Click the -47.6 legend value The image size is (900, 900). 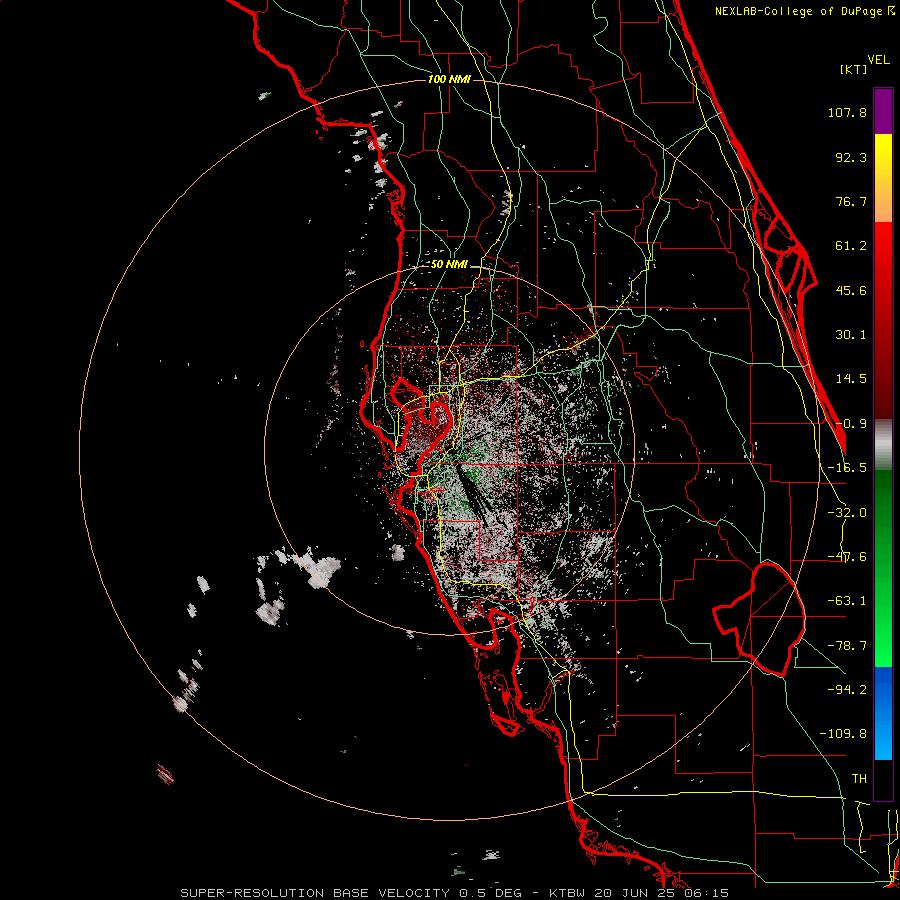tap(847, 557)
